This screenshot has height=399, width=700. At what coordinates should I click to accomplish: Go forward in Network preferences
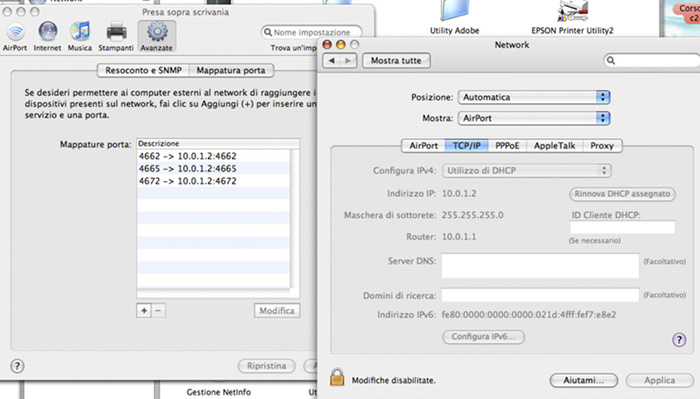pos(348,60)
